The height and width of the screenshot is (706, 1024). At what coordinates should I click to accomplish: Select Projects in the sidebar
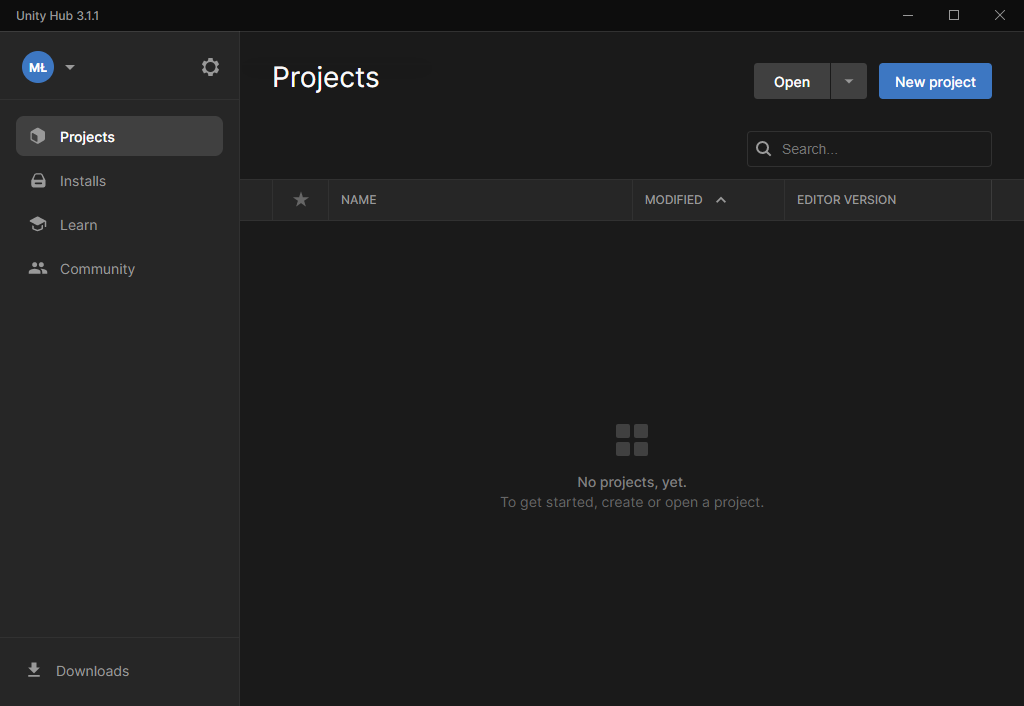120,136
